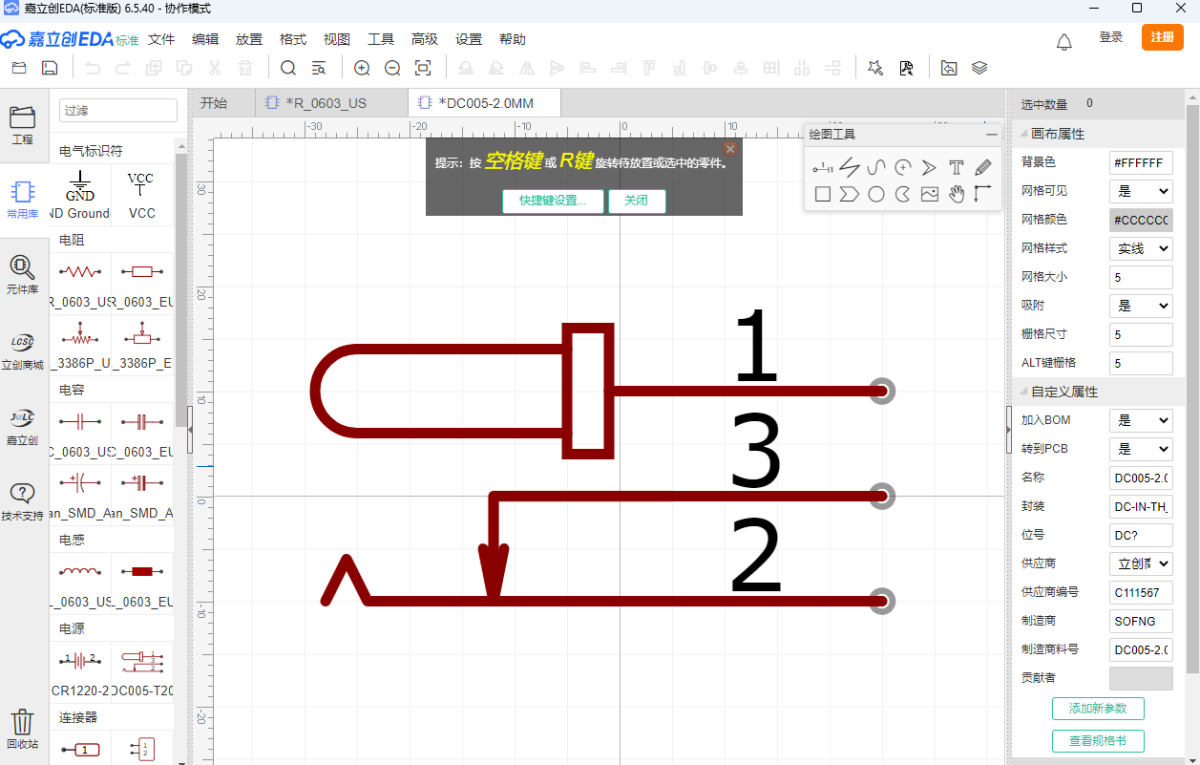Choose the Bezier curve drawing tool
Viewport: 1200px width, 765px height.
point(876,167)
